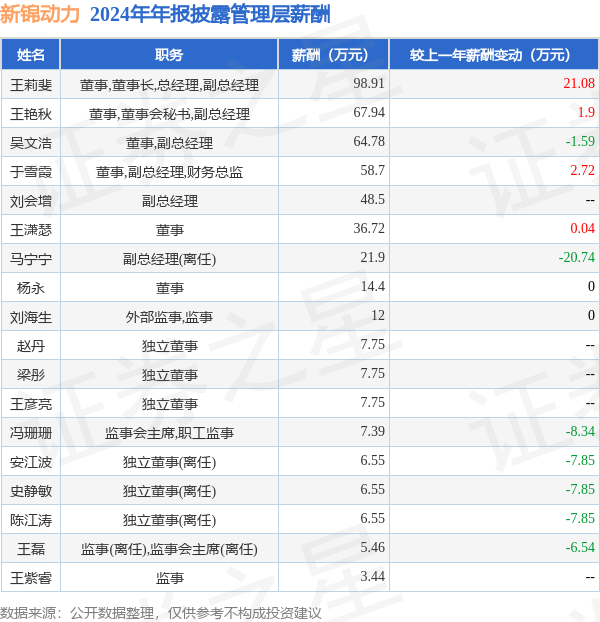This screenshot has width=600, height=622.
Task: Click position 监事(离任),监事会主席(离任)
Action: tap(169, 549)
